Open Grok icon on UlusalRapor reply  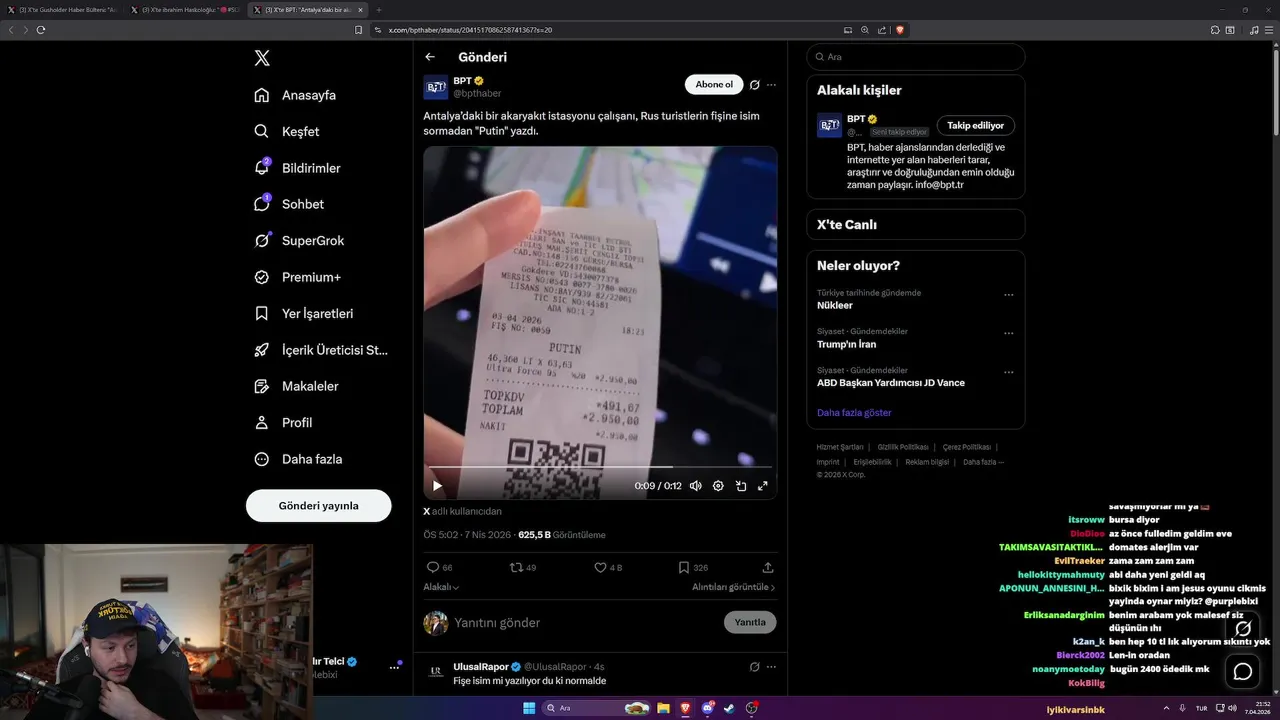click(755, 666)
